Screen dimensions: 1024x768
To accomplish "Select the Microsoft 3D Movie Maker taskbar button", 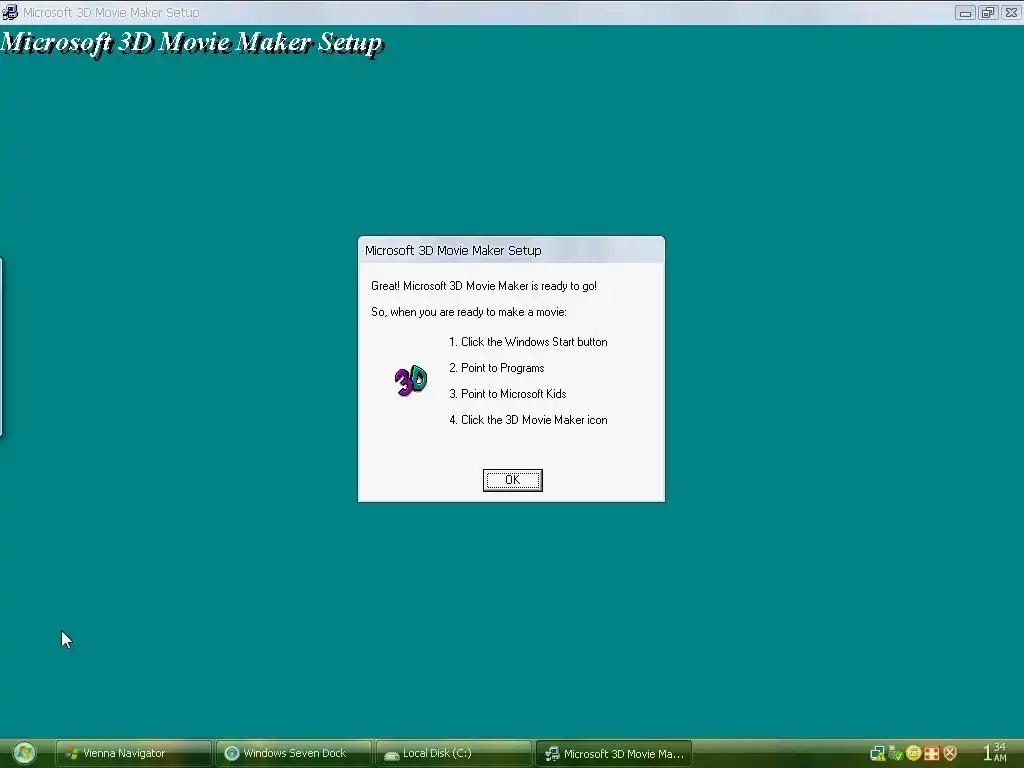I will (x=613, y=754).
